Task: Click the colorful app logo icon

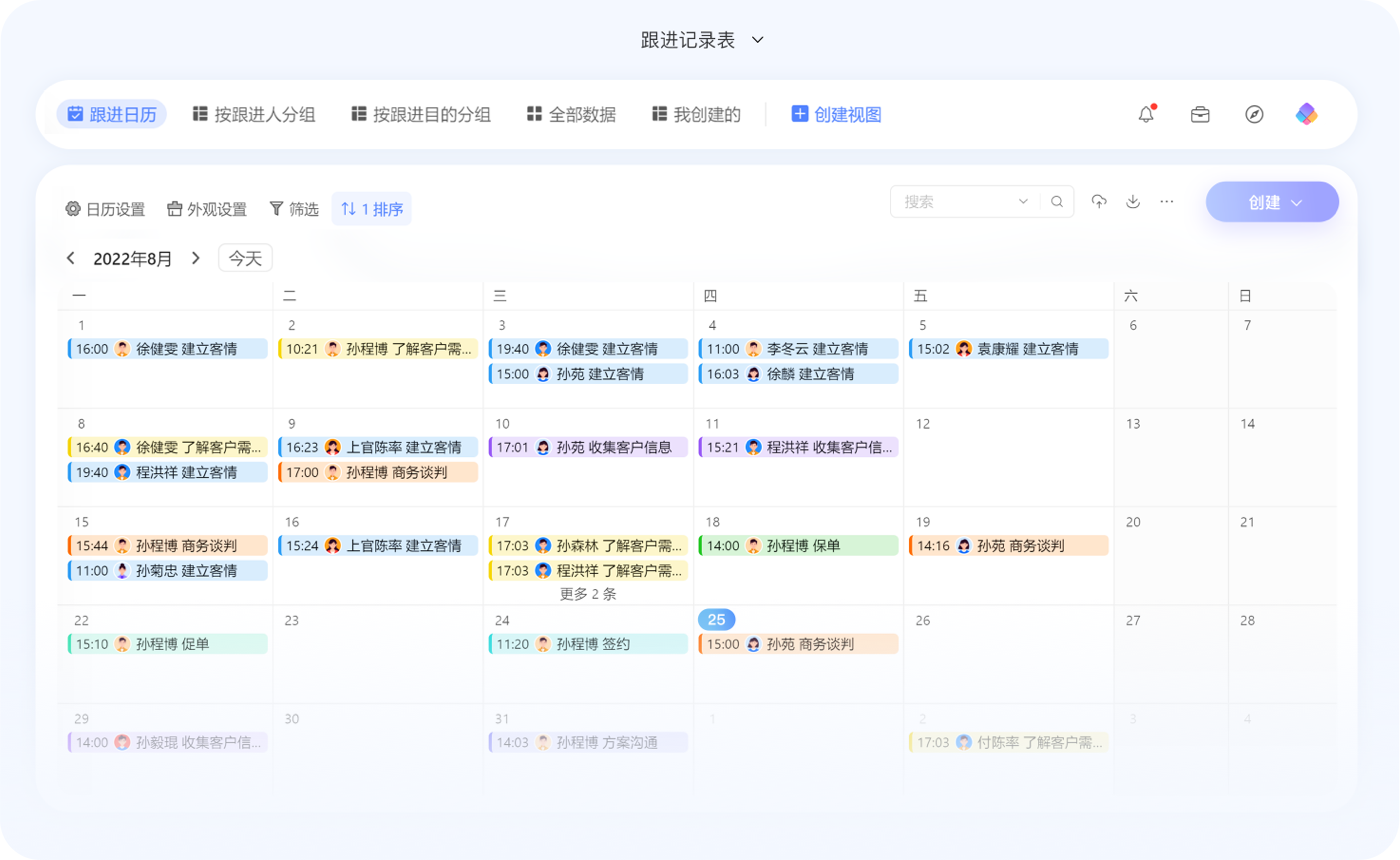Action: [x=1307, y=114]
